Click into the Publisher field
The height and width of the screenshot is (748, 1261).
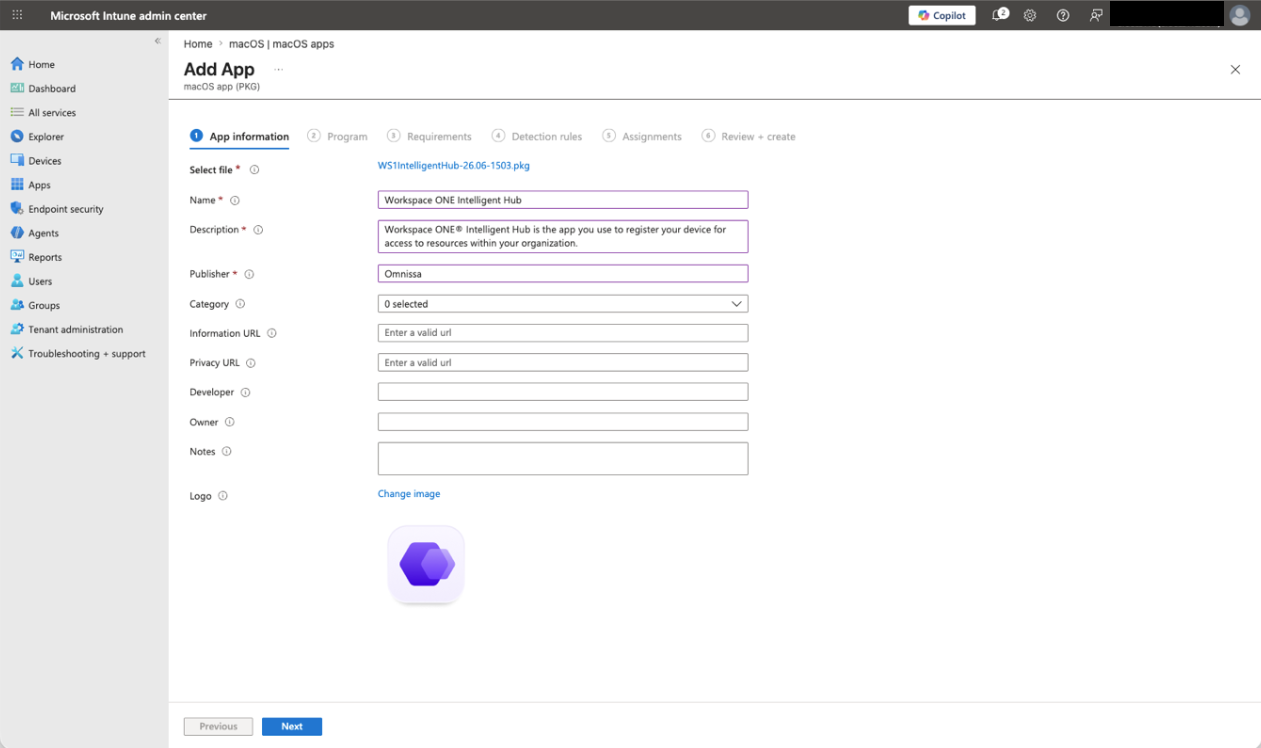[563, 274]
